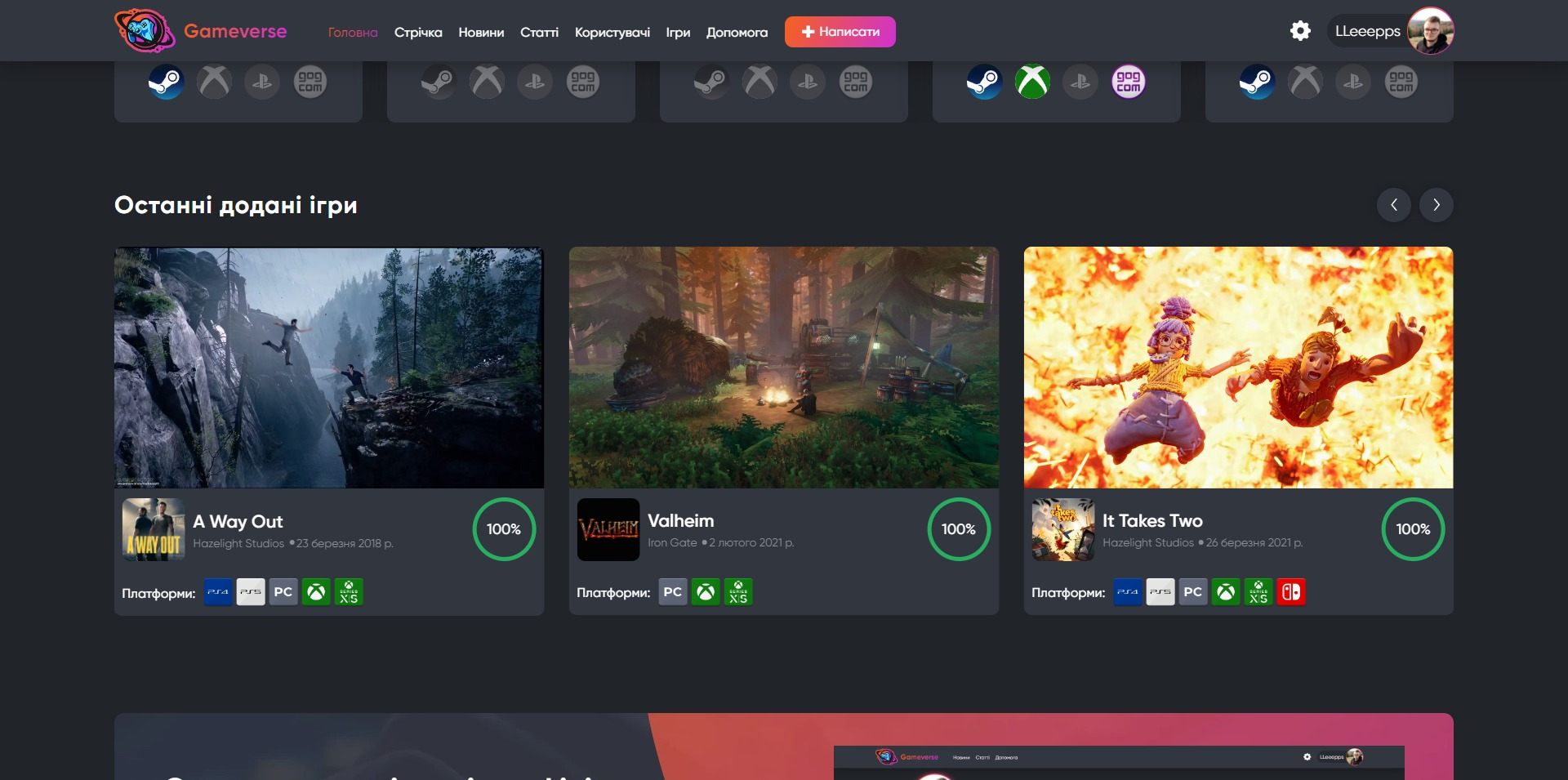
Task: Click the Nintendo Switch icon under It Takes Two
Action: pos(1291,592)
